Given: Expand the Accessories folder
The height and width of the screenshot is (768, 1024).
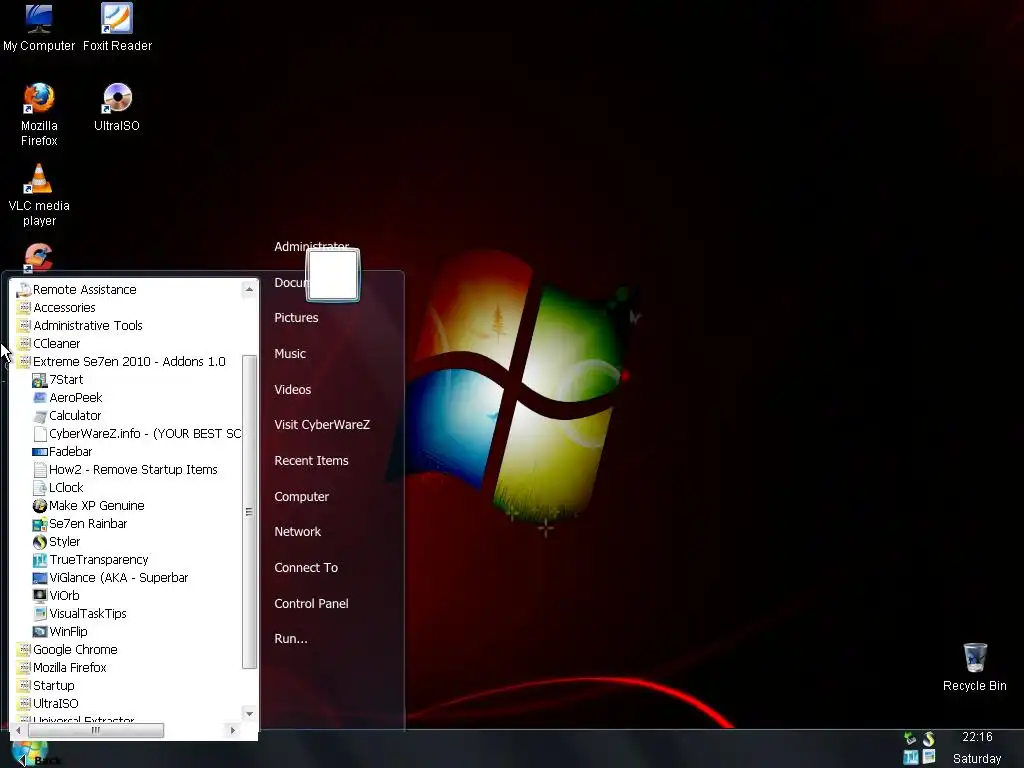Looking at the screenshot, I should (x=56, y=308).
